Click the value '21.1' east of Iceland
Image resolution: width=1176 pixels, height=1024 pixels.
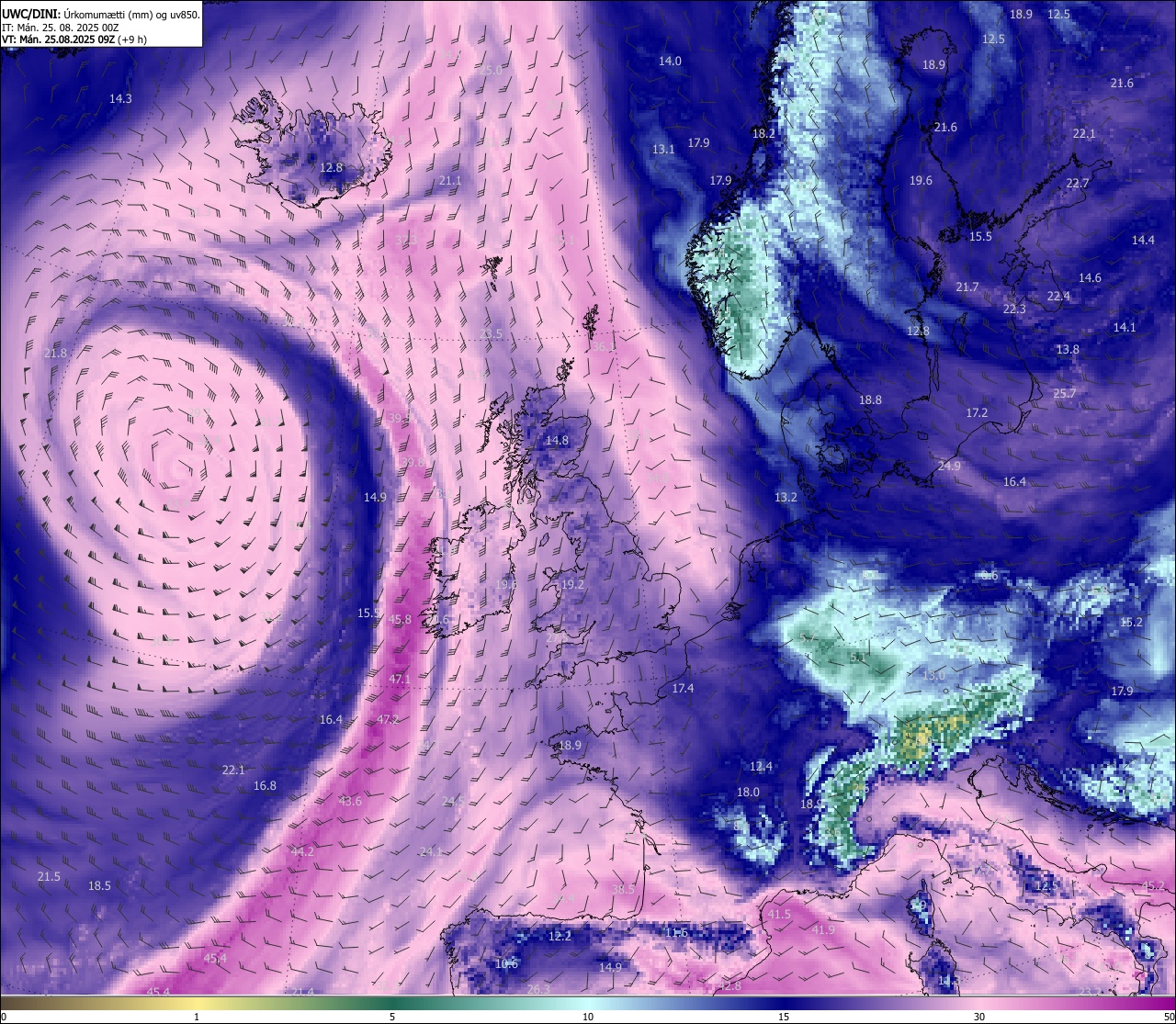click(x=450, y=181)
